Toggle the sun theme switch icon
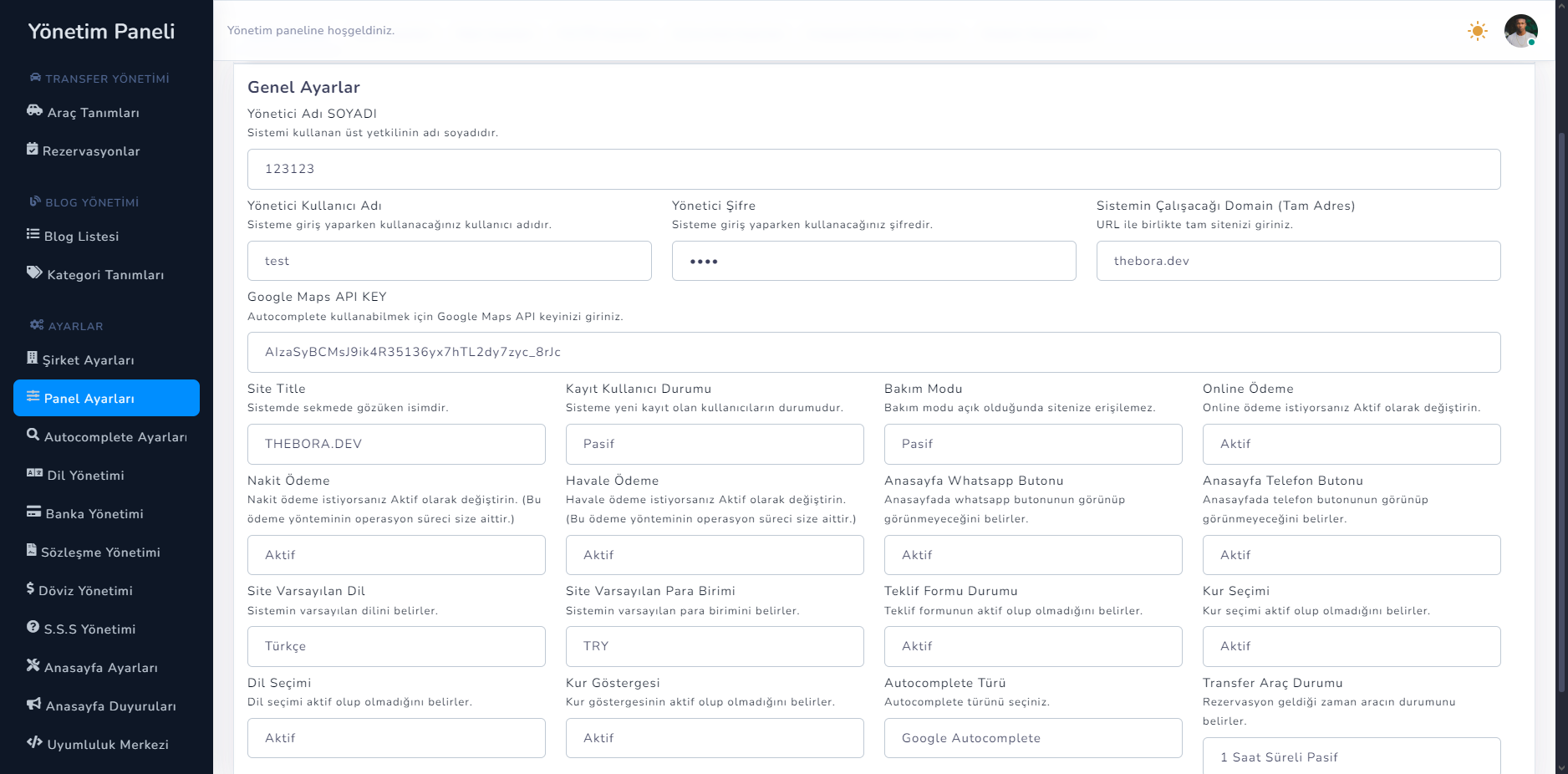The width and height of the screenshot is (1568, 774). click(x=1478, y=31)
